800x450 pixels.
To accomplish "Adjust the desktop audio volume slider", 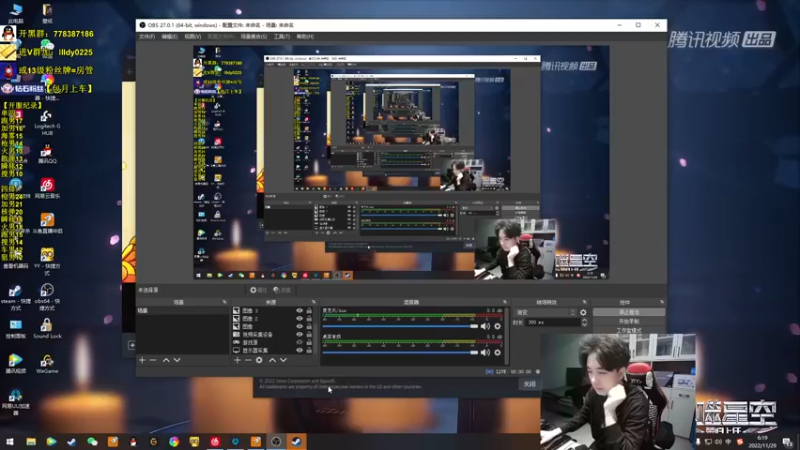I will click(400, 353).
